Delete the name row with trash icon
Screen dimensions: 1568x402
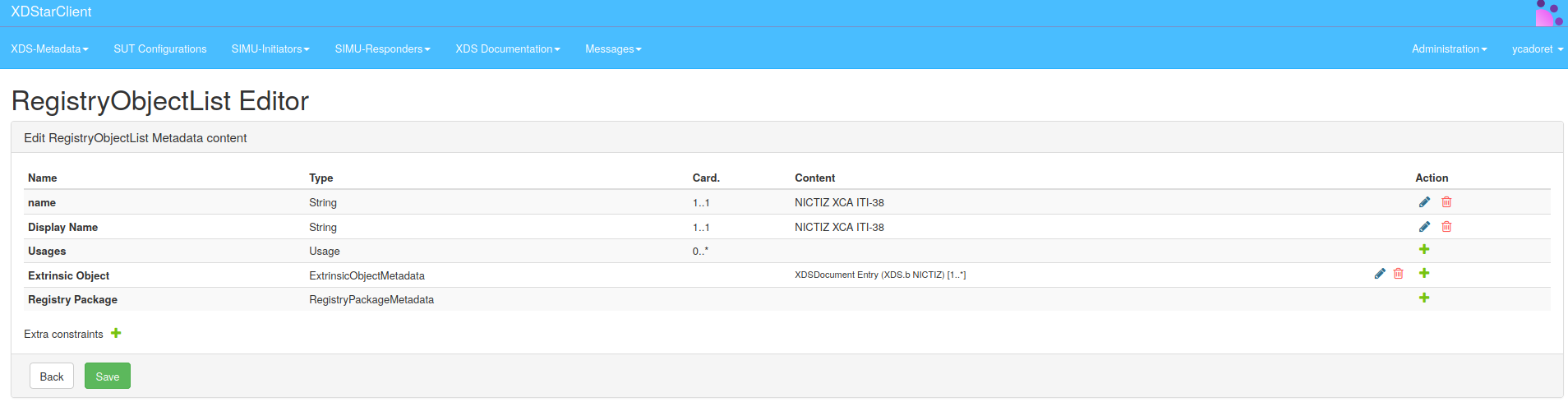[1446, 202]
